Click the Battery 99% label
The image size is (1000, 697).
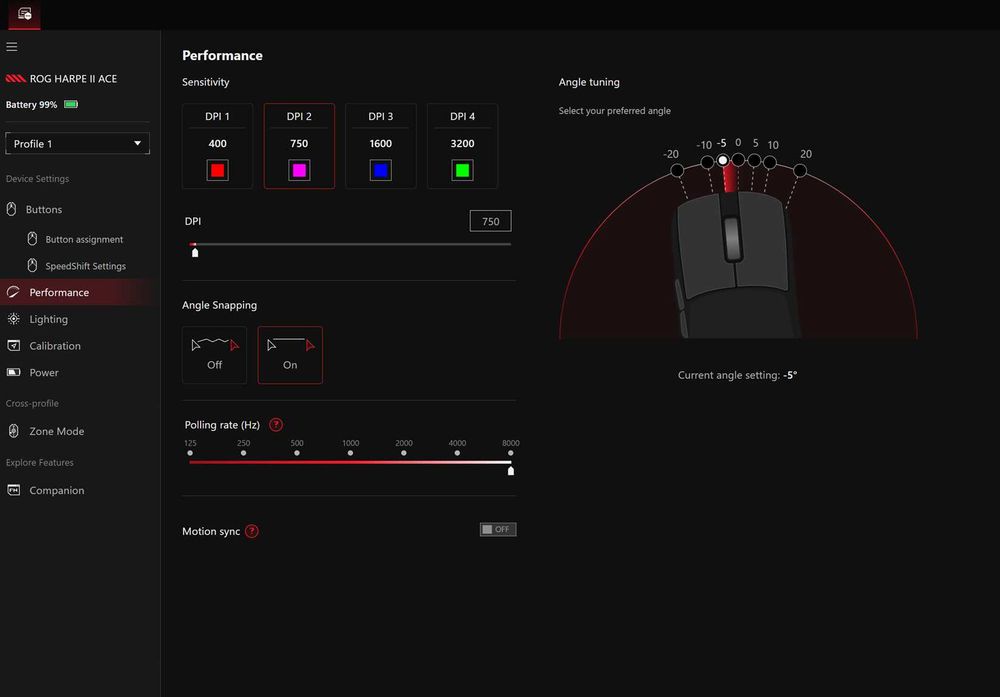click(x=31, y=105)
